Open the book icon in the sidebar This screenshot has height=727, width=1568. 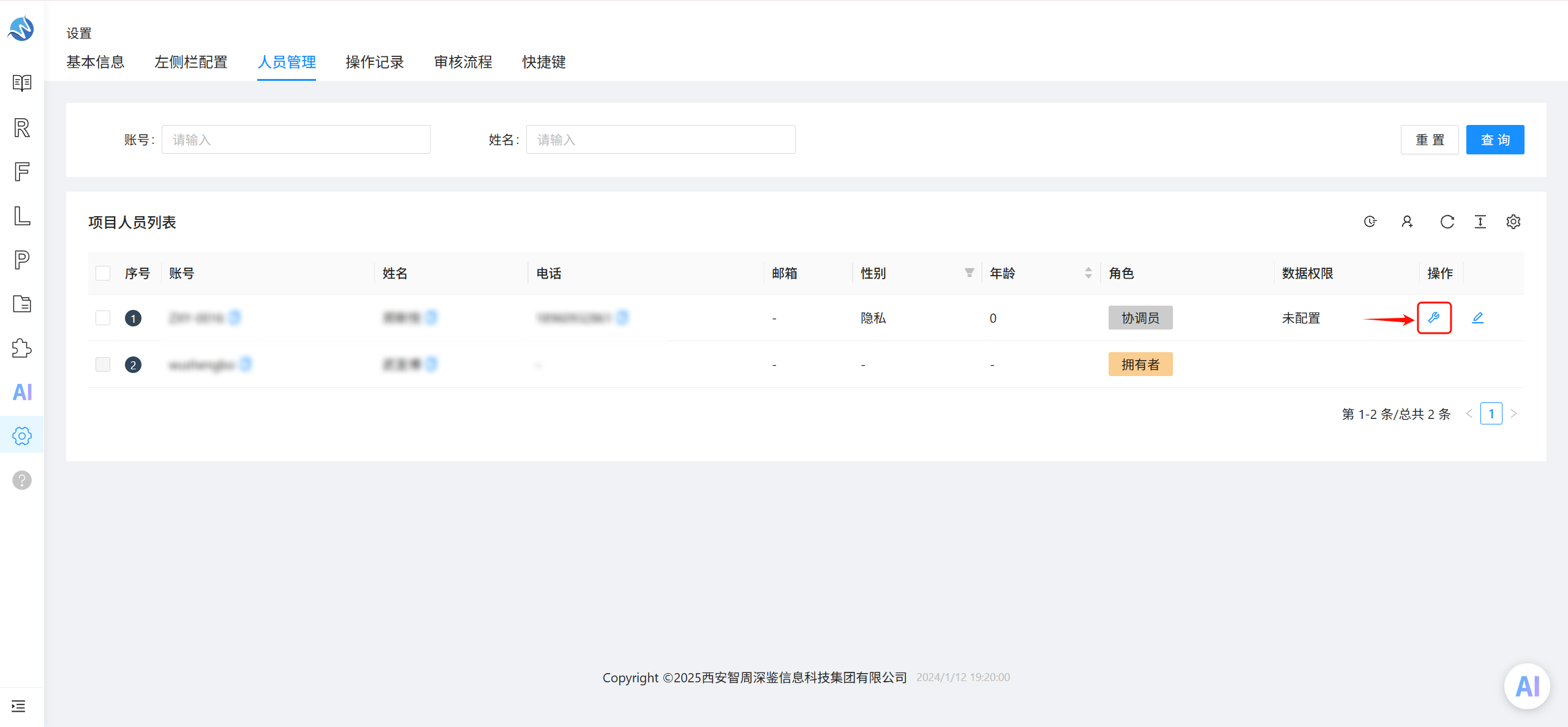click(22, 83)
